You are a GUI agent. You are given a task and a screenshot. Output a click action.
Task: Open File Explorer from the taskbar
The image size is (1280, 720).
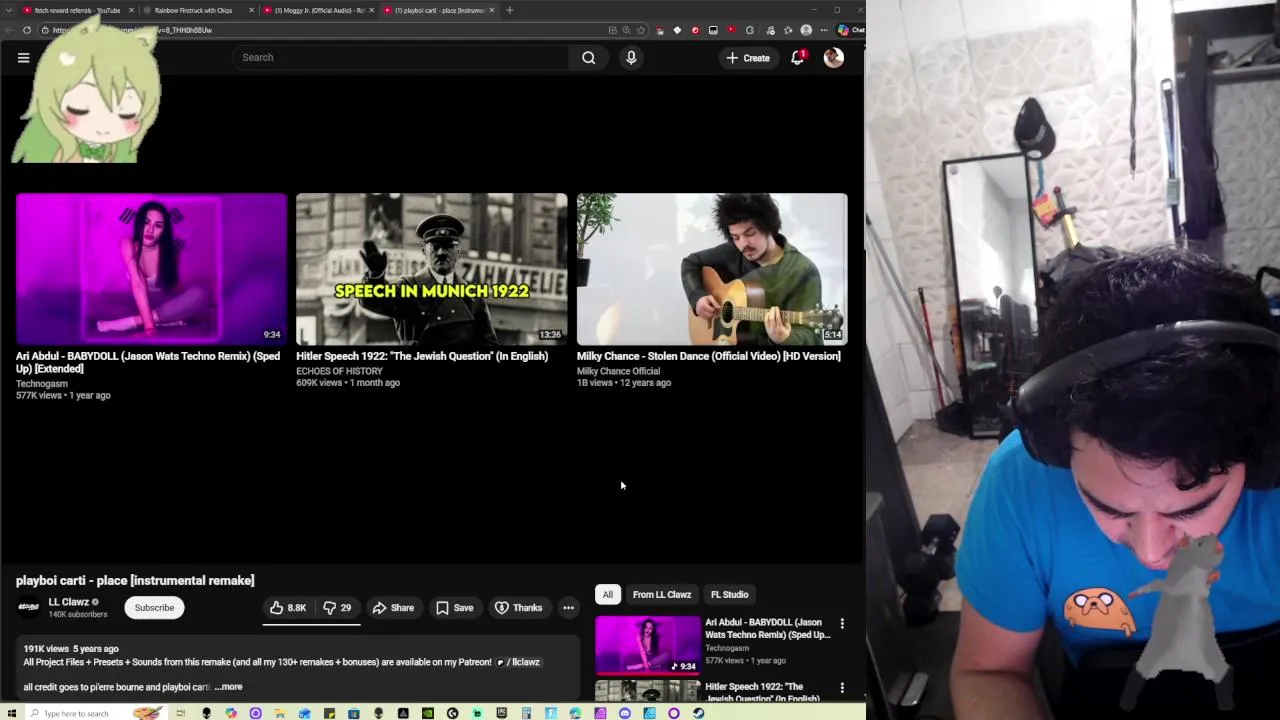pyautogui.click(x=279, y=713)
